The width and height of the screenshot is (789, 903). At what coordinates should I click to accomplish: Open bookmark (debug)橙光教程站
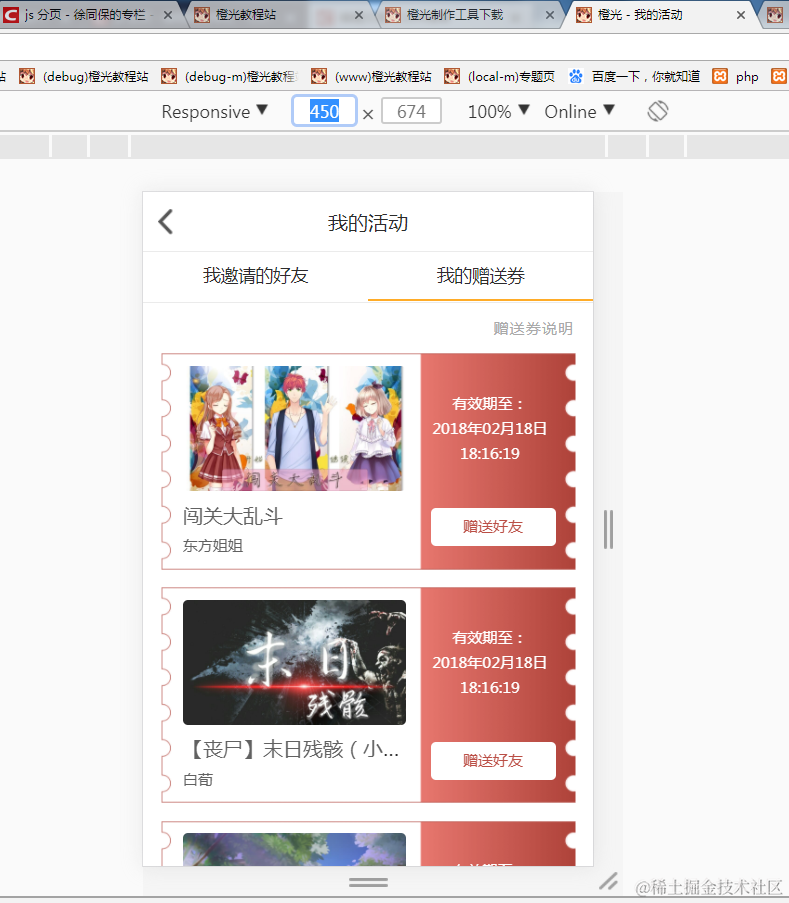tap(84, 76)
